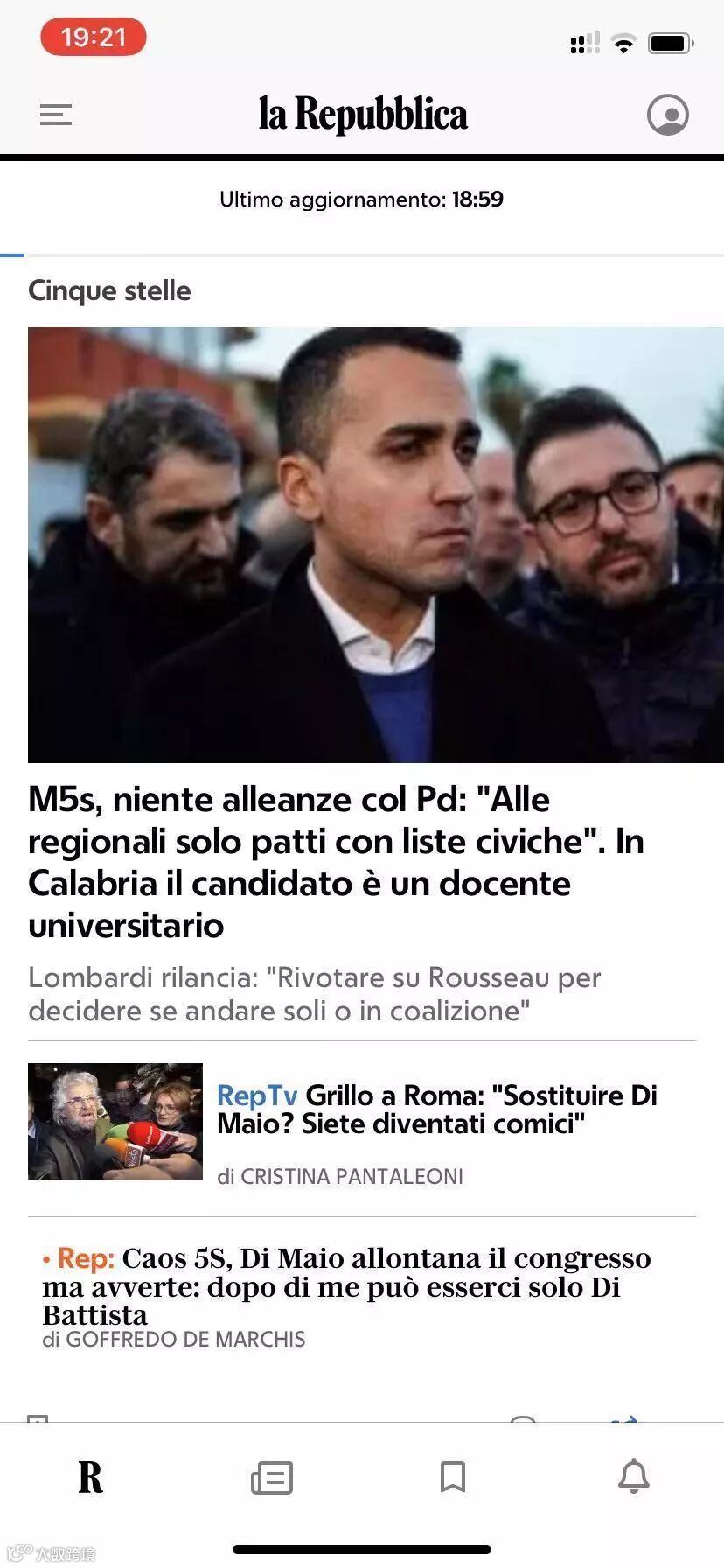The width and height of the screenshot is (724, 1568).
Task: Open the hamburger menu icon
Action: [56, 115]
